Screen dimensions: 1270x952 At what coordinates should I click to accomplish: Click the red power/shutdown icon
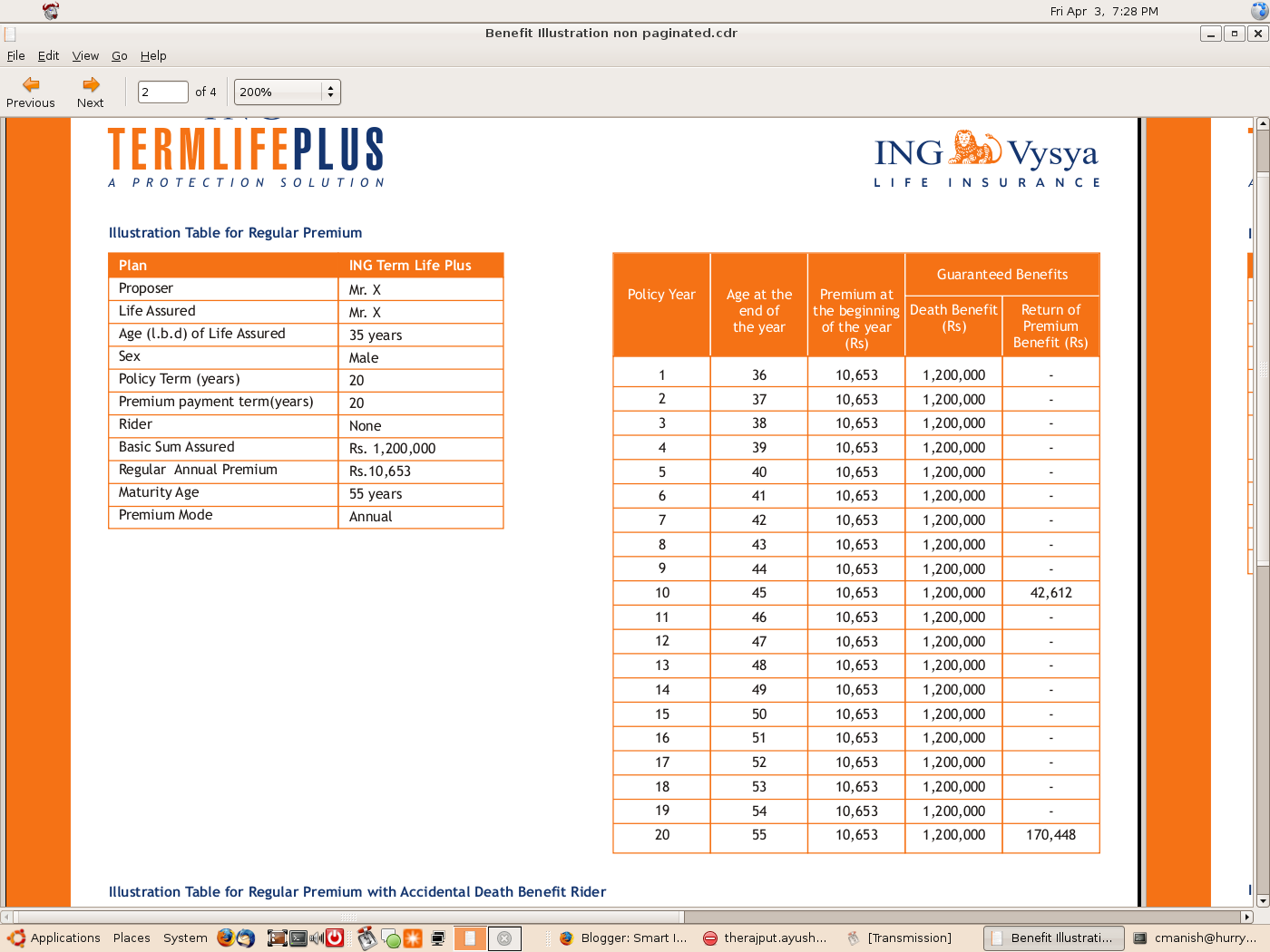(335, 937)
